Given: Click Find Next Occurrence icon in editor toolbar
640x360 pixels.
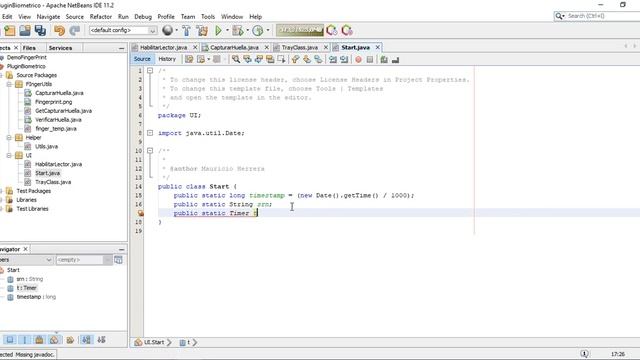Looking at the screenshot, I should pos(259,60).
